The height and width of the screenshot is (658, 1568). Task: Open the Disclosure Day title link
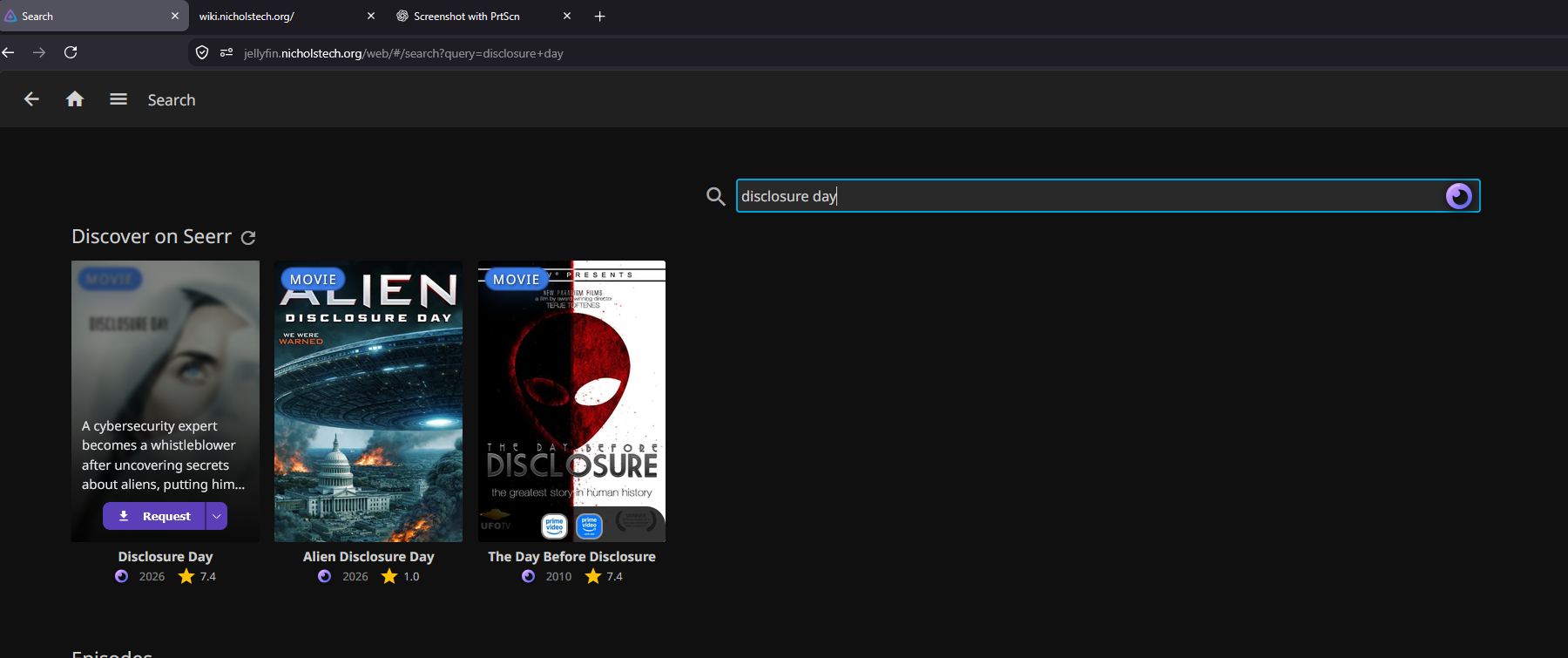166,557
